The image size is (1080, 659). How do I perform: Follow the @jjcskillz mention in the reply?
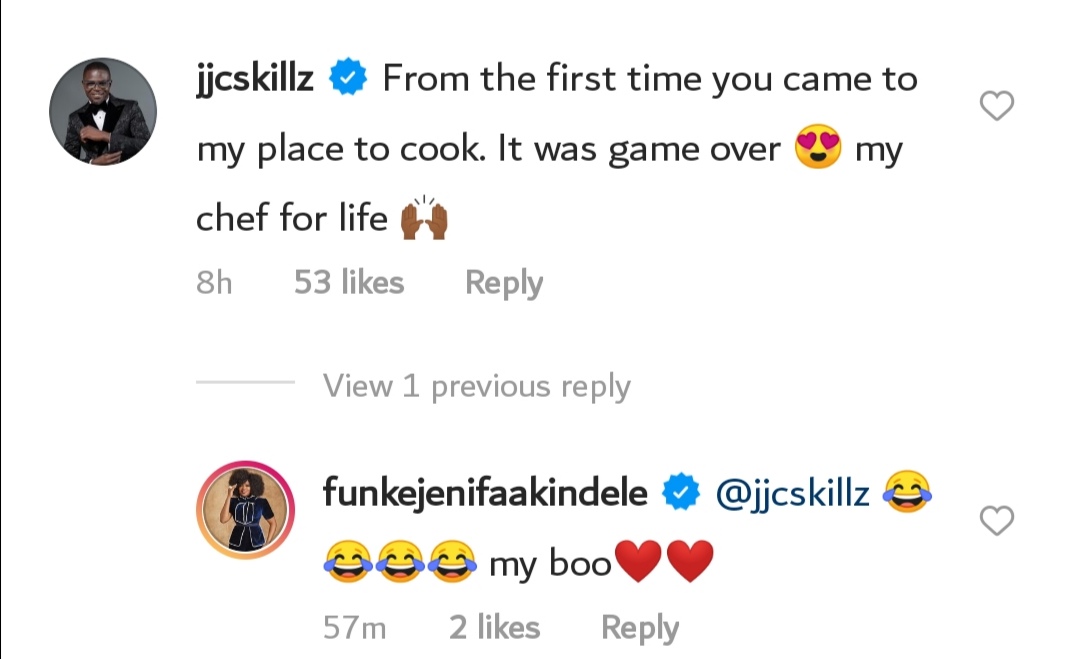(x=793, y=493)
